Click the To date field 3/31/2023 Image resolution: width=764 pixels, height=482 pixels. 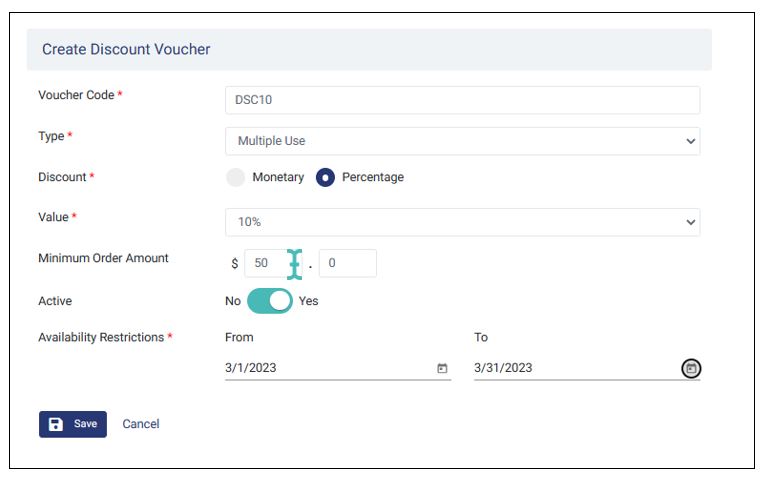(x=587, y=368)
